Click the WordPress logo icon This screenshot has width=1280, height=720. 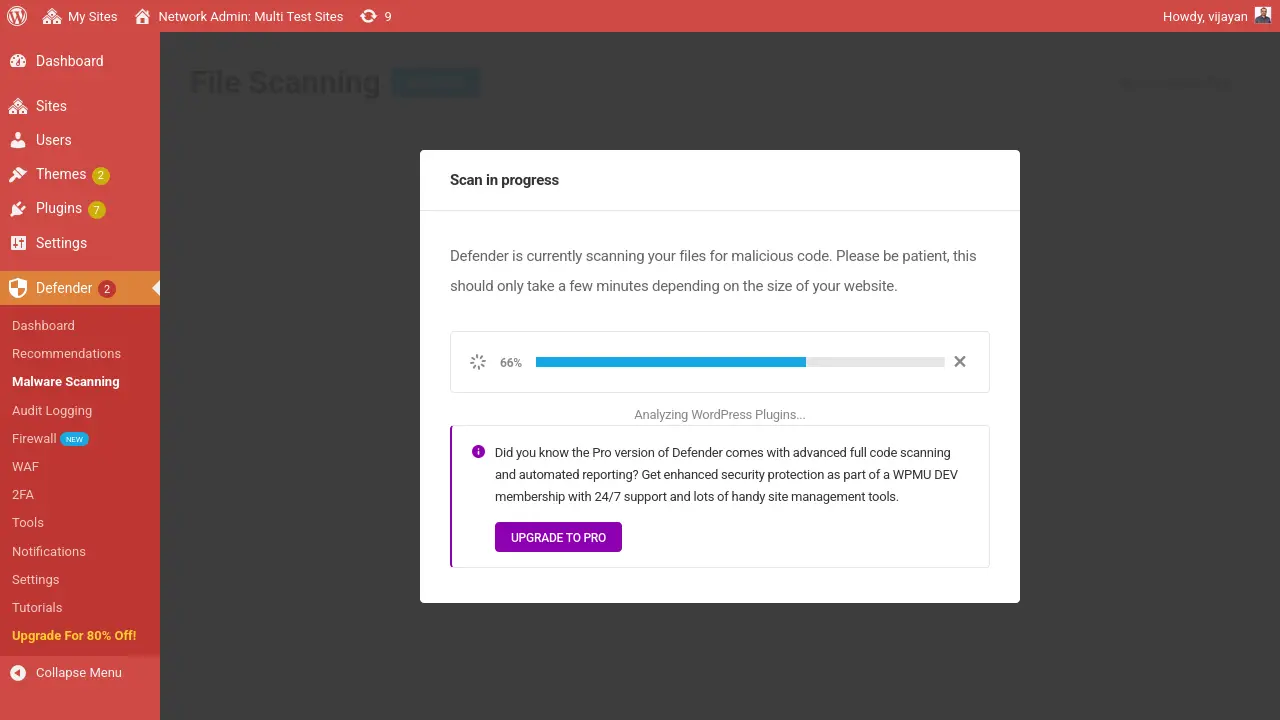pyautogui.click(x=16, y=16)
